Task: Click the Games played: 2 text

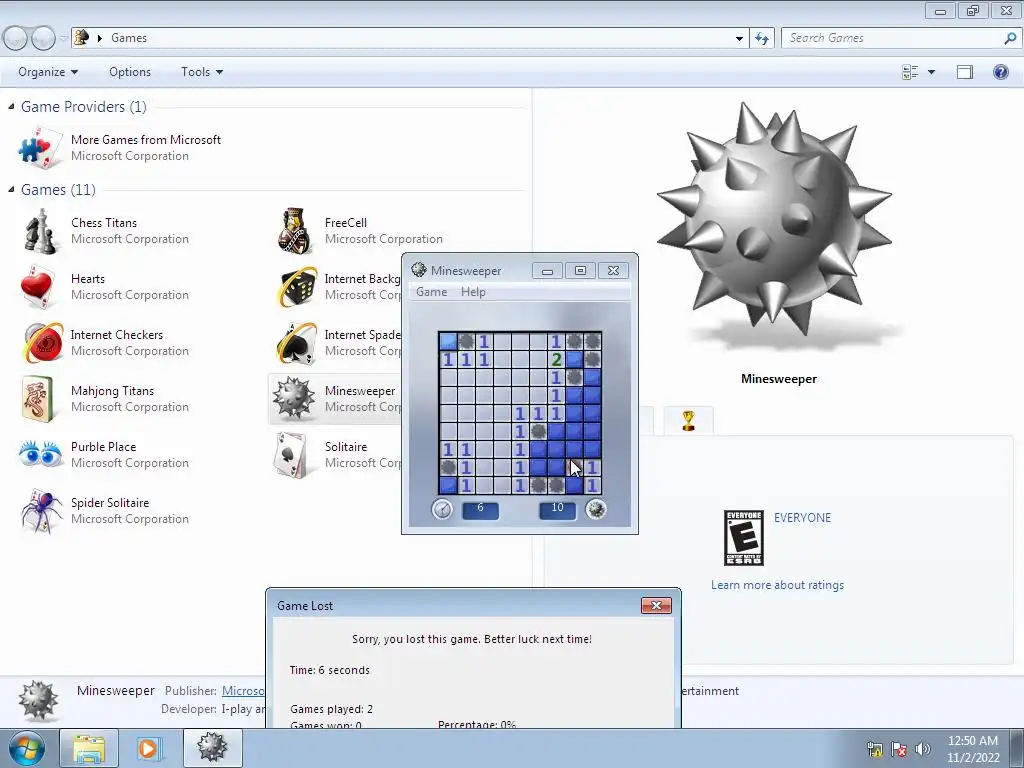Action: click(x=332, y=709)
